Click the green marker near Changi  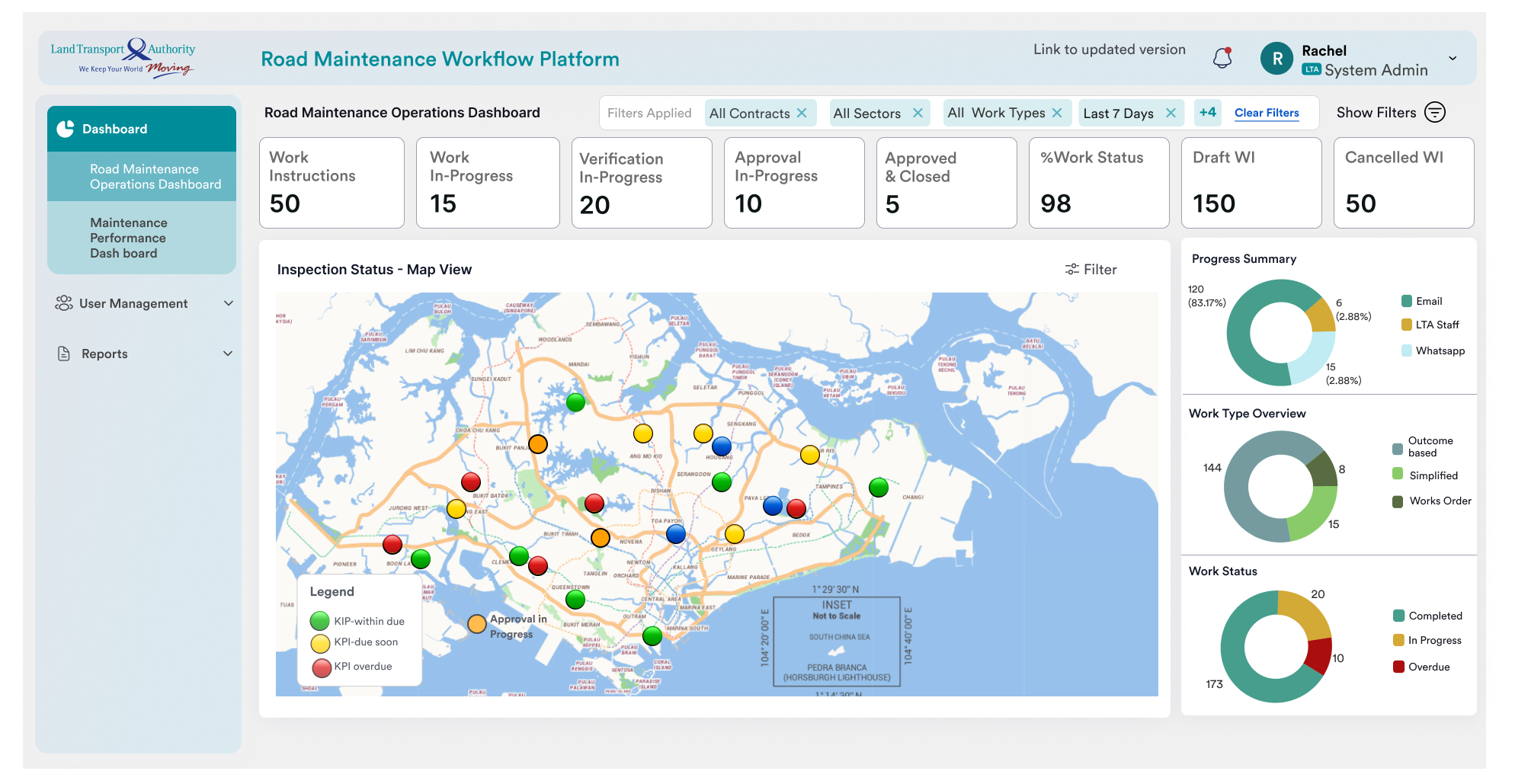click(x=879, y=487)
